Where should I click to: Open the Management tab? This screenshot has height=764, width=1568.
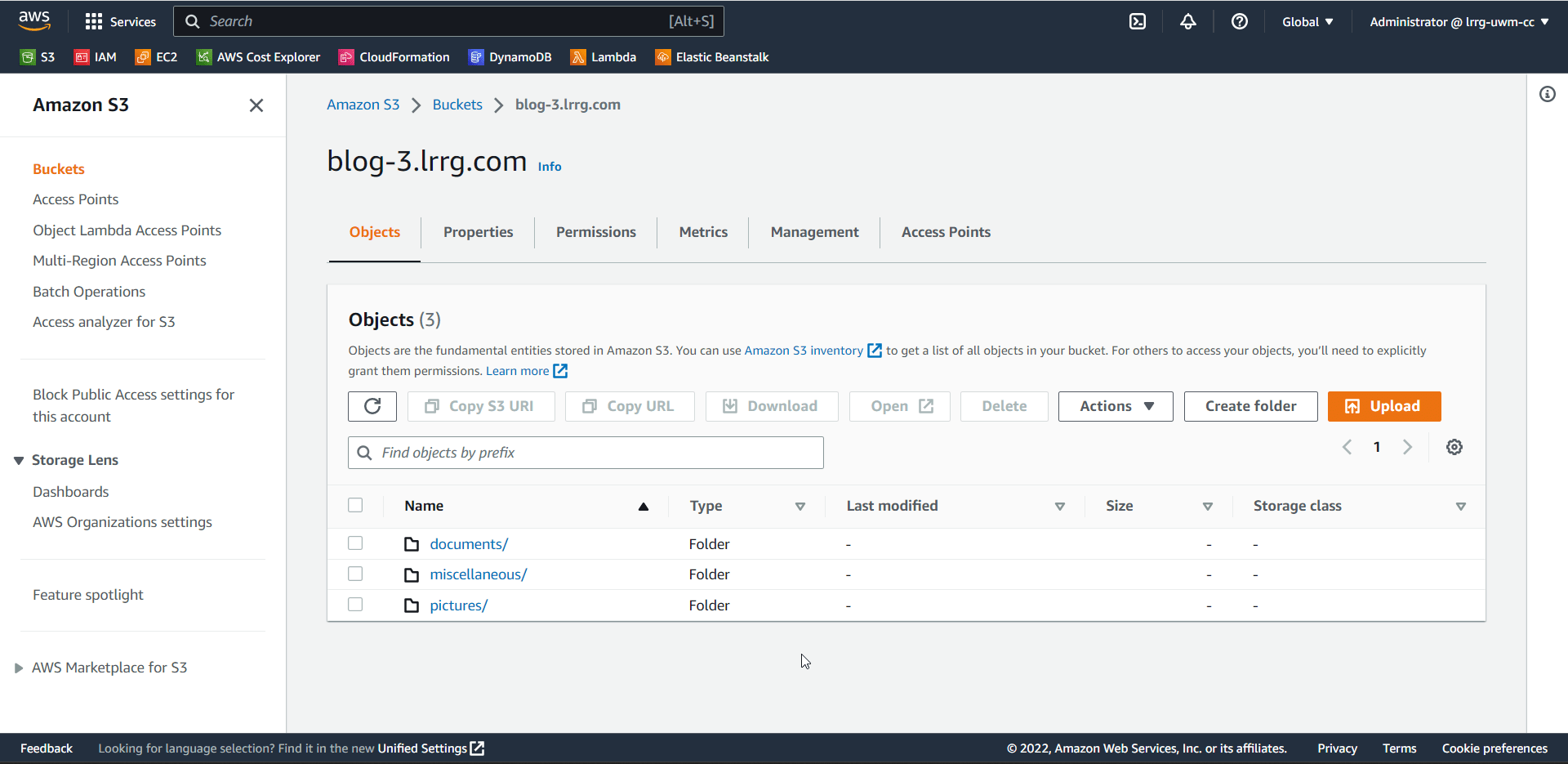(813, 232)
